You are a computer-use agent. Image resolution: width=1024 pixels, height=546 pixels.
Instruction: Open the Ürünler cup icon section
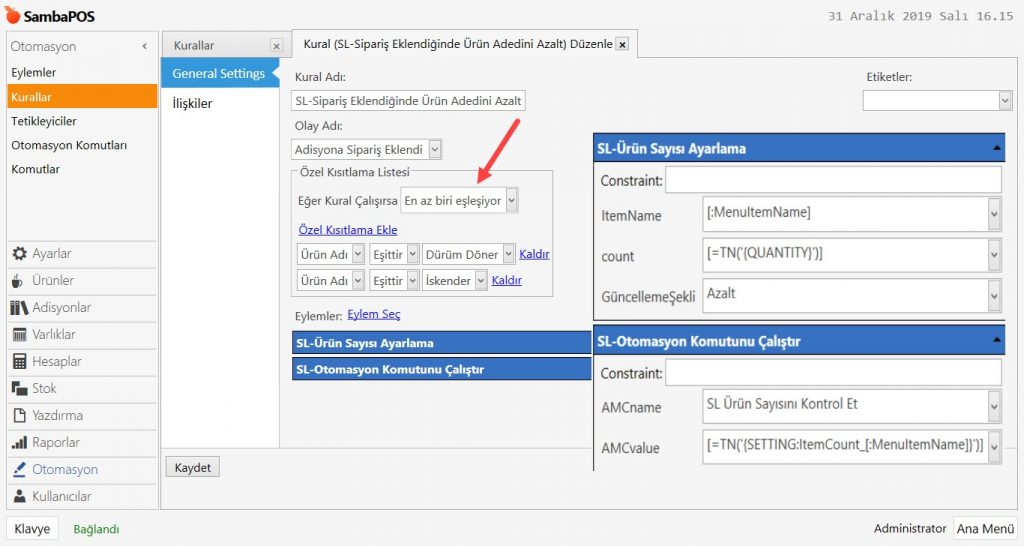(x=20, y=281)
